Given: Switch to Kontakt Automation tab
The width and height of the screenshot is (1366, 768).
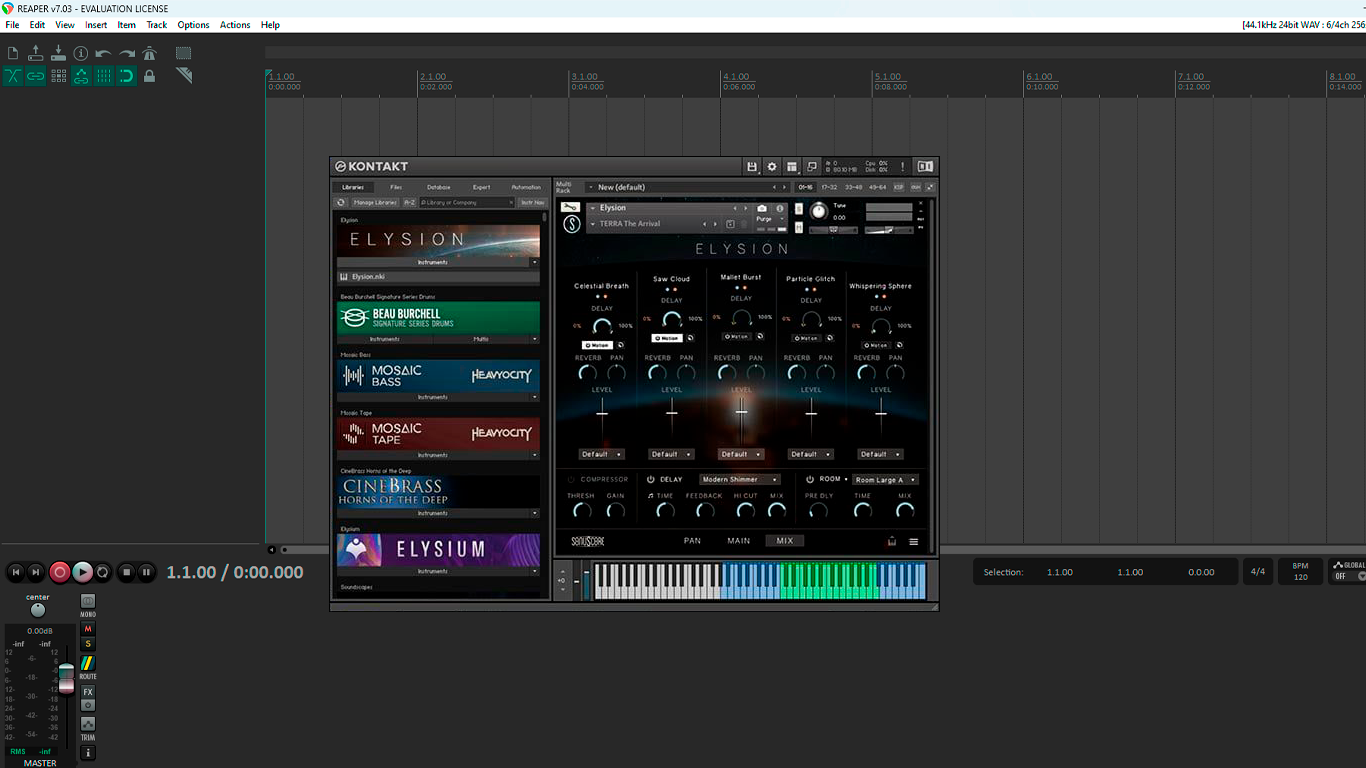Looking at the screenshot, I should tap(526, 187).
